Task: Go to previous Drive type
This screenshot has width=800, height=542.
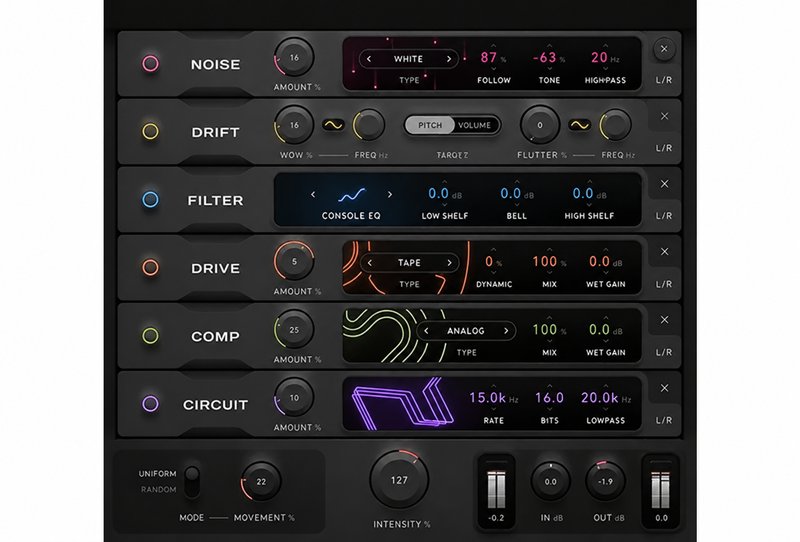Action: (x=370, y=263)
